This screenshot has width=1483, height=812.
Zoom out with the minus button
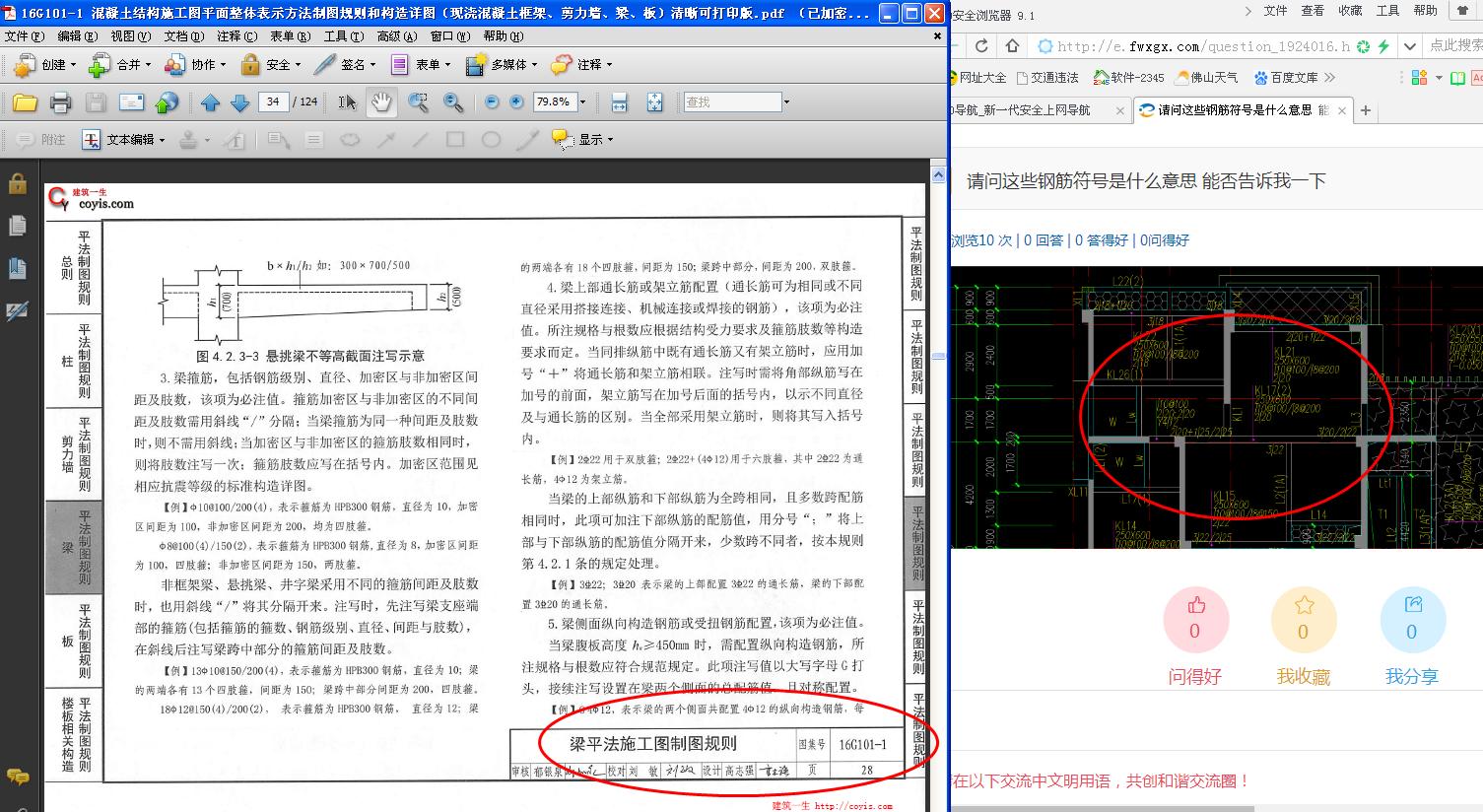pos(491,101)
